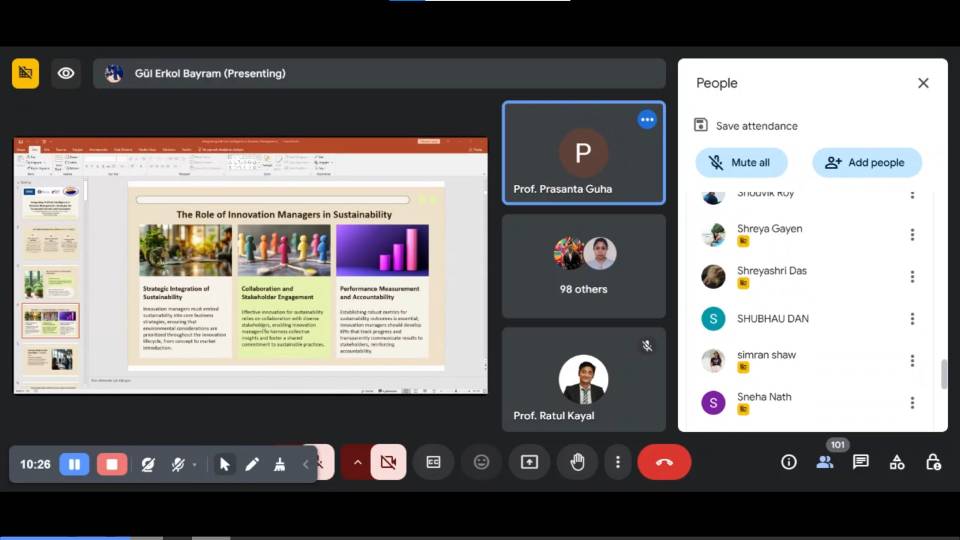Viewport: 960px width, 540px height.
Task: Click the People list scrollbar
Action: click(943, 374)
